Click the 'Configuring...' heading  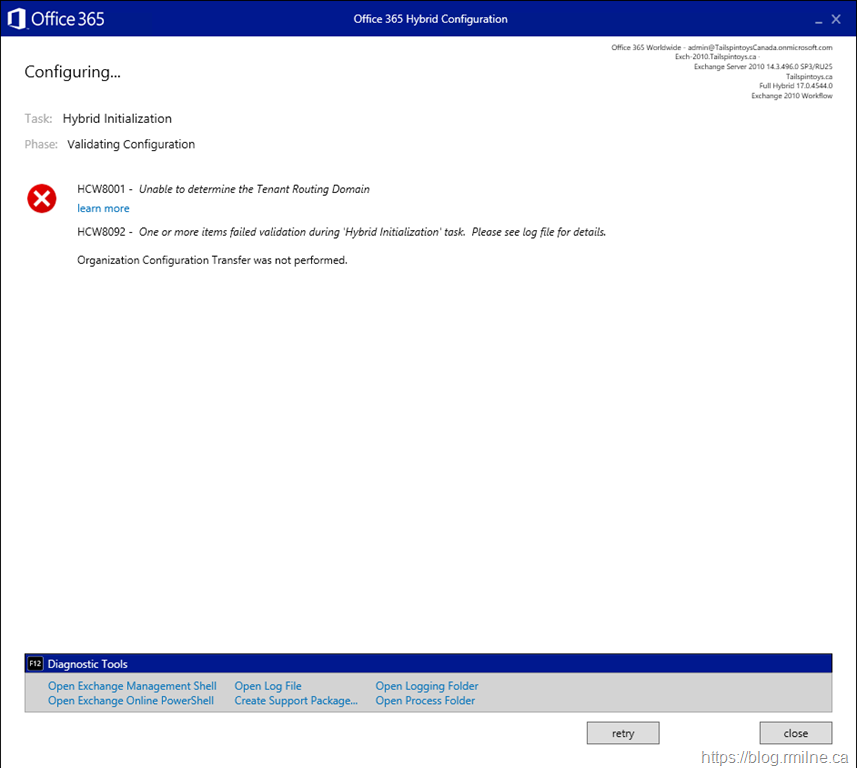72,72
